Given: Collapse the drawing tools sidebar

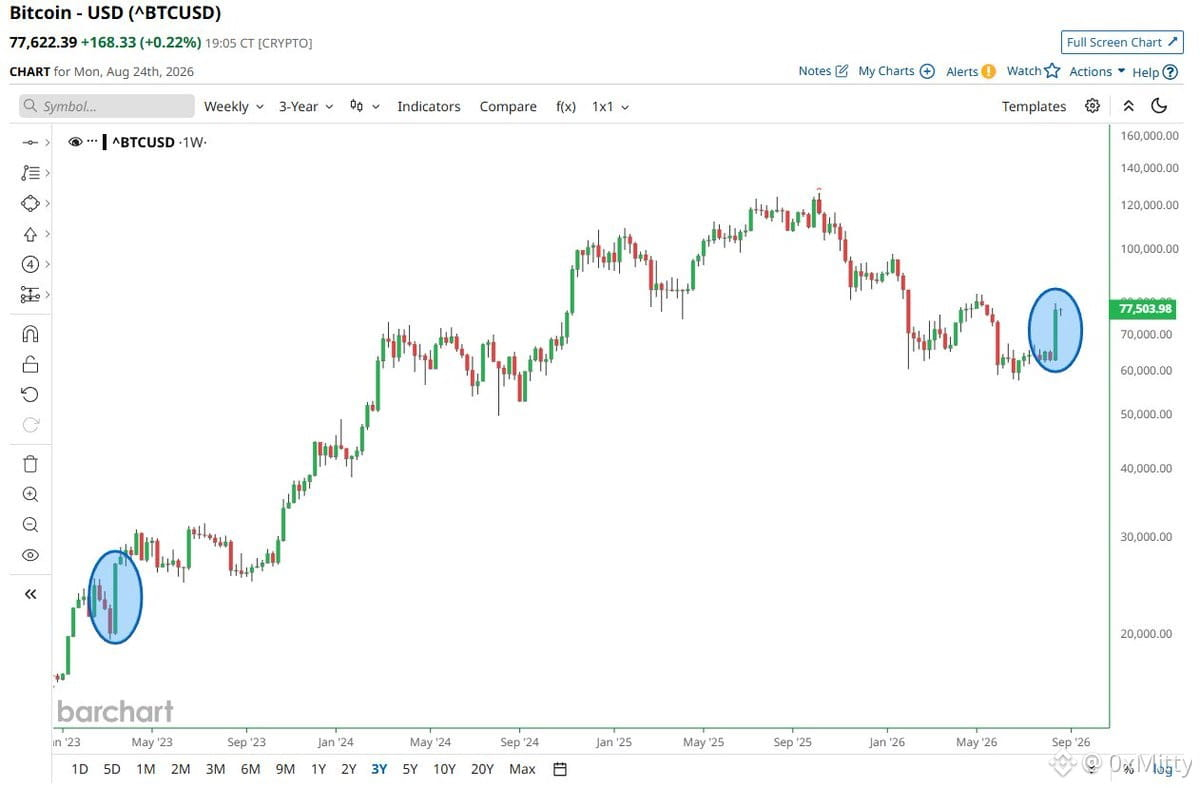Looking at the screenshot, I should 30,594.
